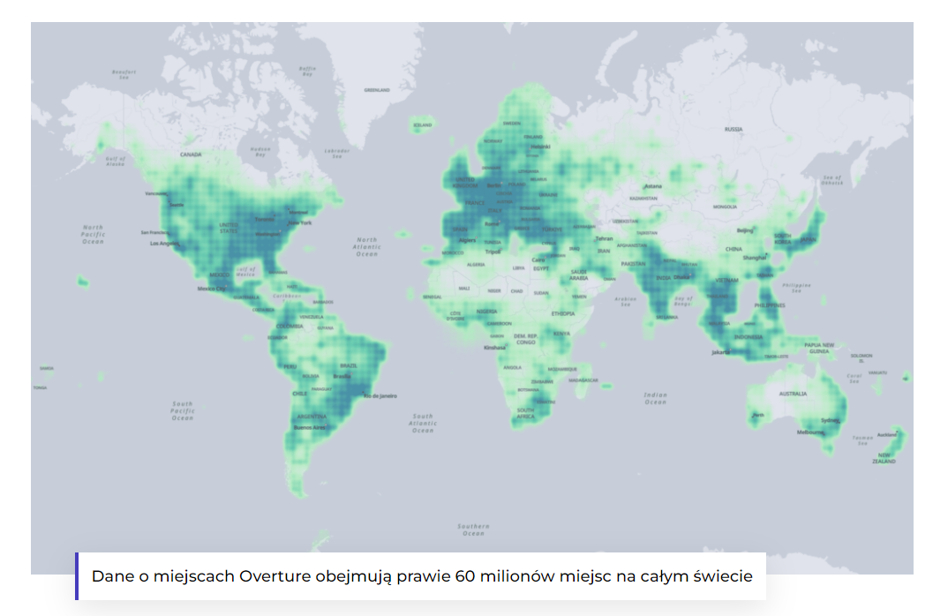Viewport: 948px width, 616px height.
Task: Click the RUSSIA country label
Action: click(x=733, y=130)
